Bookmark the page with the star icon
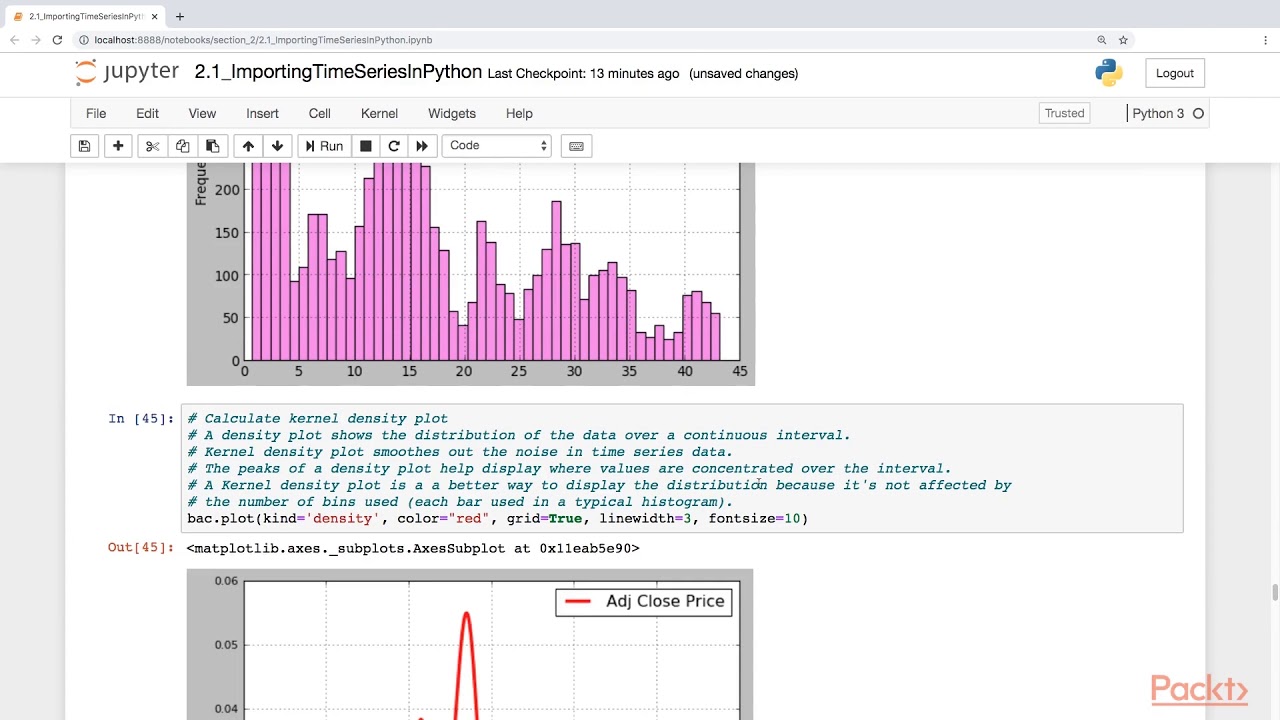Screen dimensions: 1280x720 click(x=1123, y=40)
